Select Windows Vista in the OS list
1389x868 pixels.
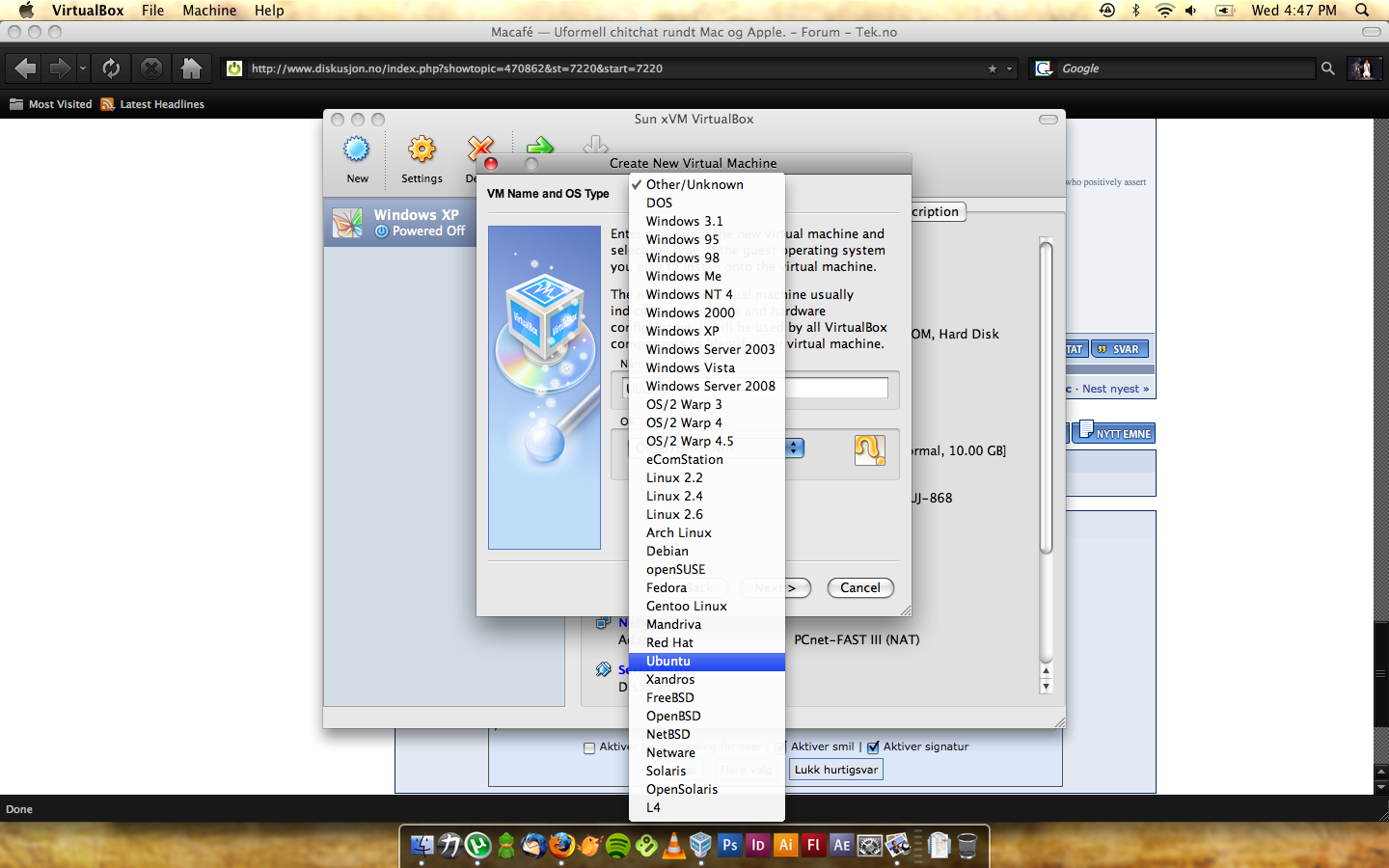click(x=707, y=368)
